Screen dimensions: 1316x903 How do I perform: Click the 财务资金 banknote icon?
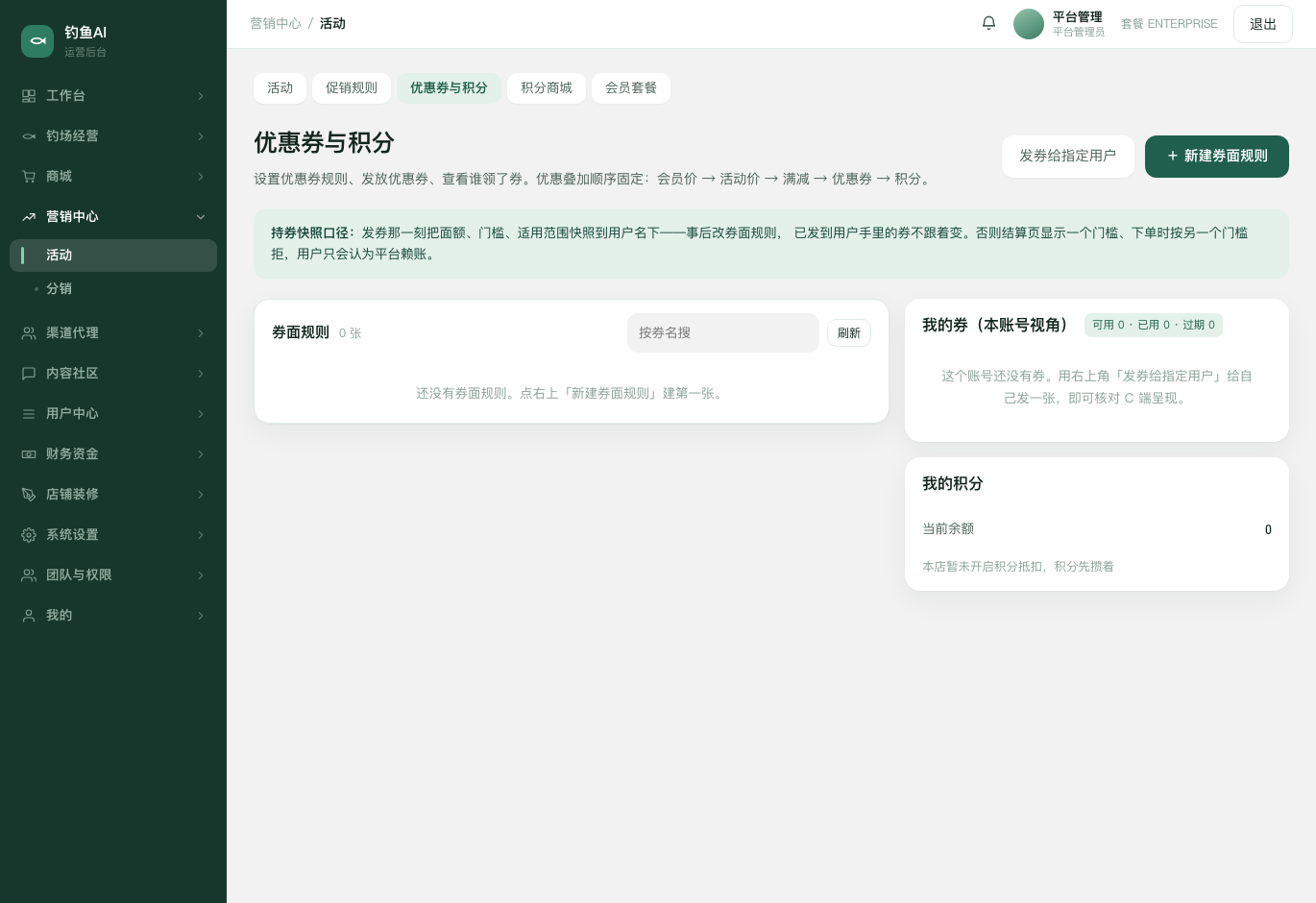tap(29, 454)
